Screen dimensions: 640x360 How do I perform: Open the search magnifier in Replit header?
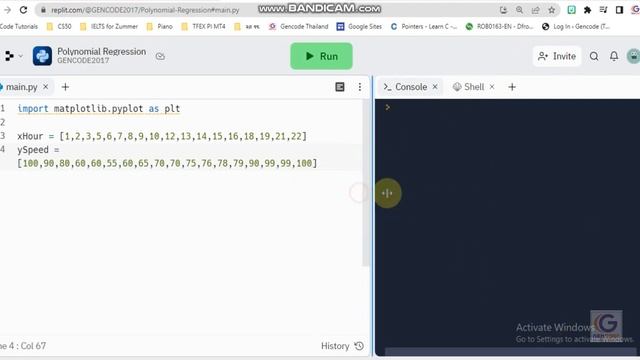click(594, 56)
